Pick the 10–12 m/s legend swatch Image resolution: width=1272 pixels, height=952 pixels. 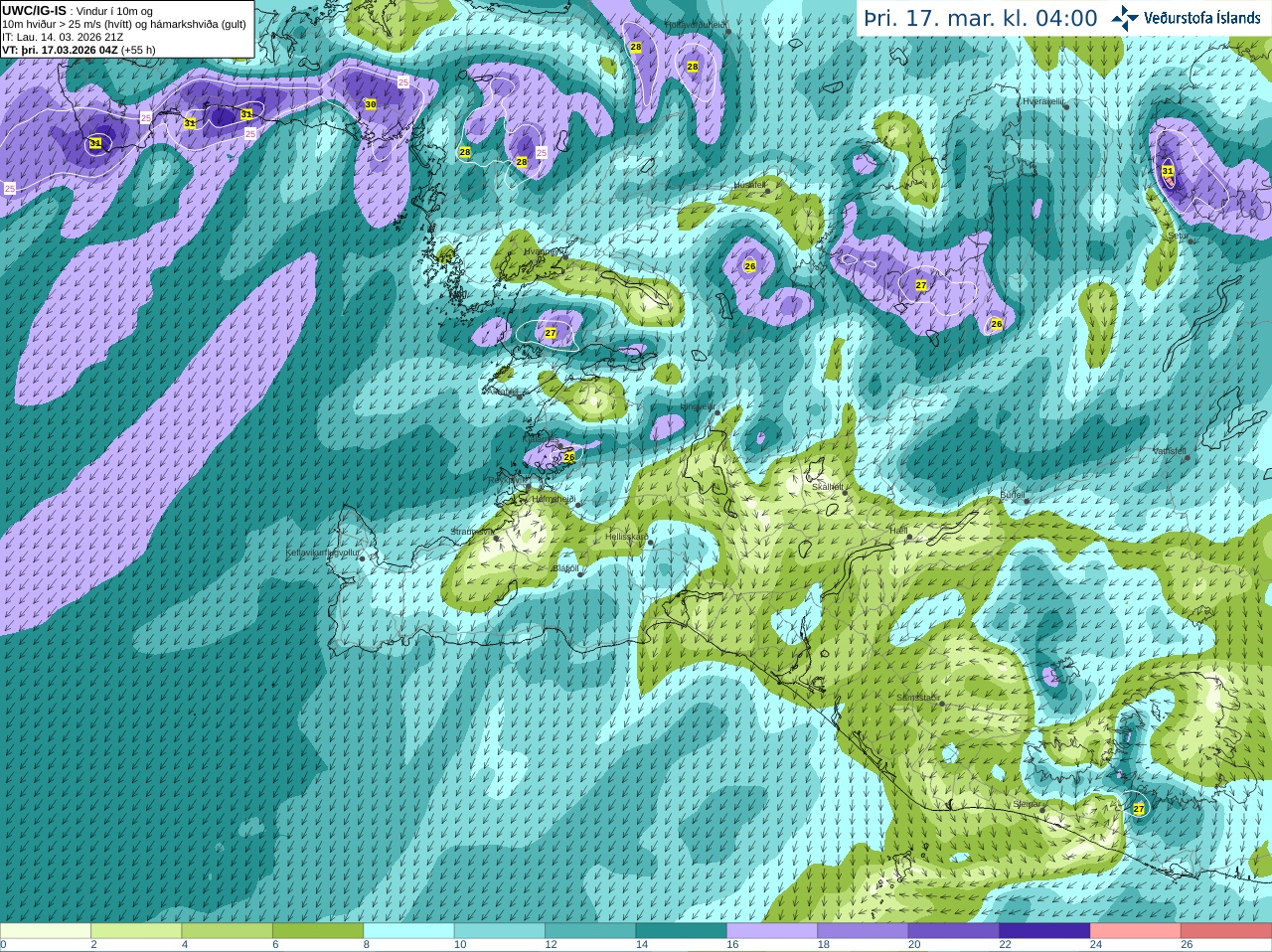[x=500, y=931]
